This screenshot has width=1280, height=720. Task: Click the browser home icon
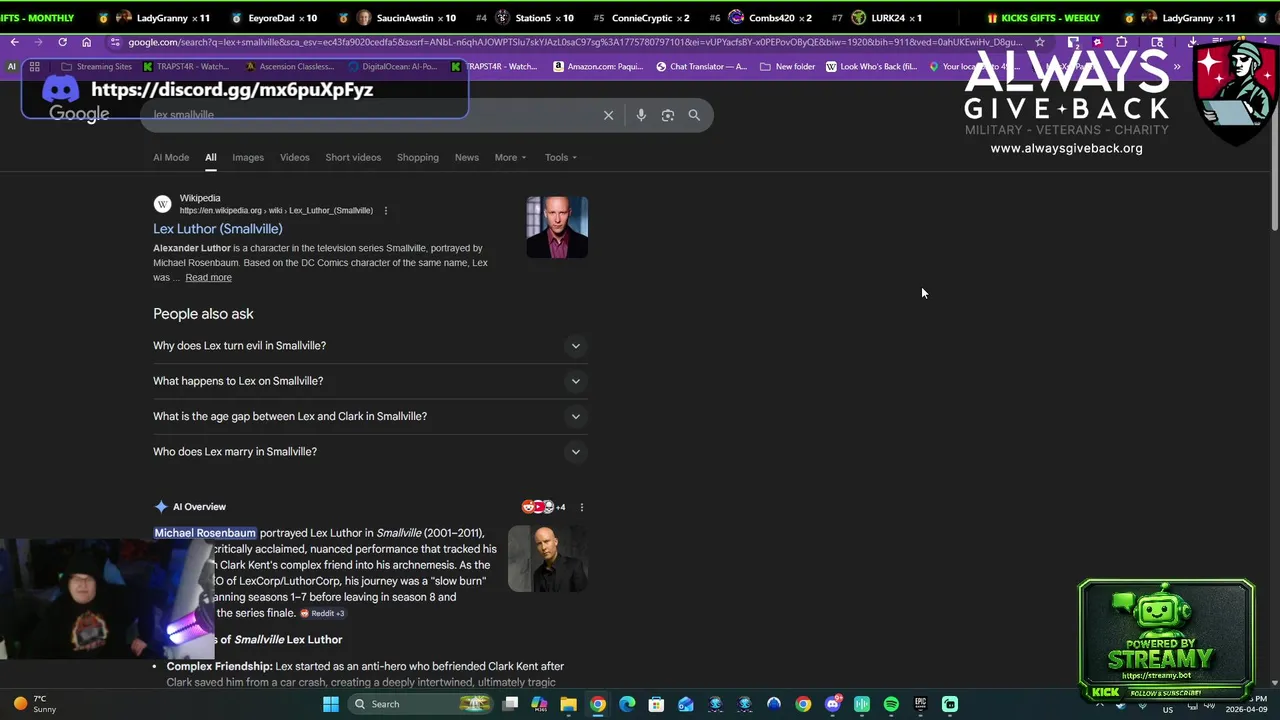(86, 42)
